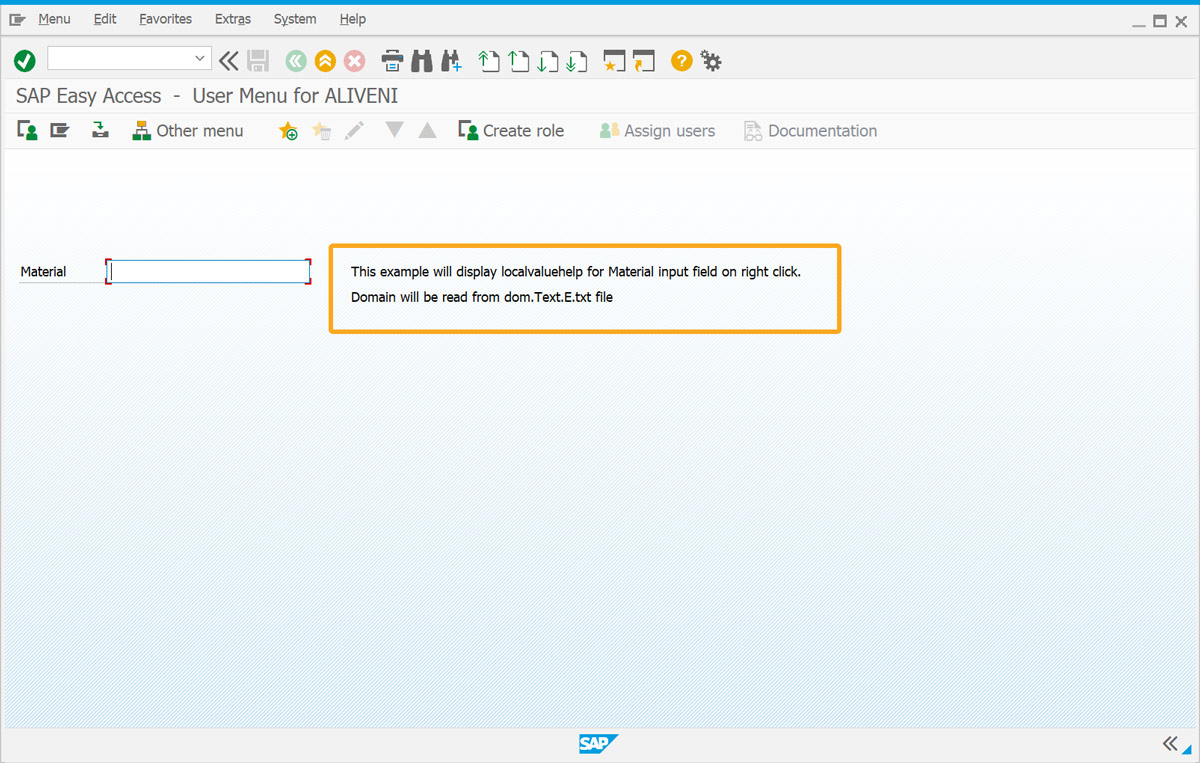Screen dimensions: 1200x763
Task: Click the SAP logo in status bar
Action: (x=598, y=743)
